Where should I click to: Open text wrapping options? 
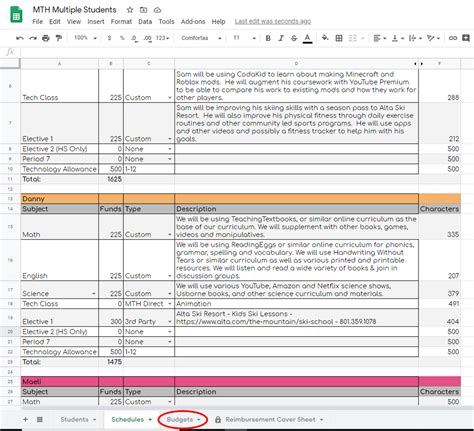415,38
